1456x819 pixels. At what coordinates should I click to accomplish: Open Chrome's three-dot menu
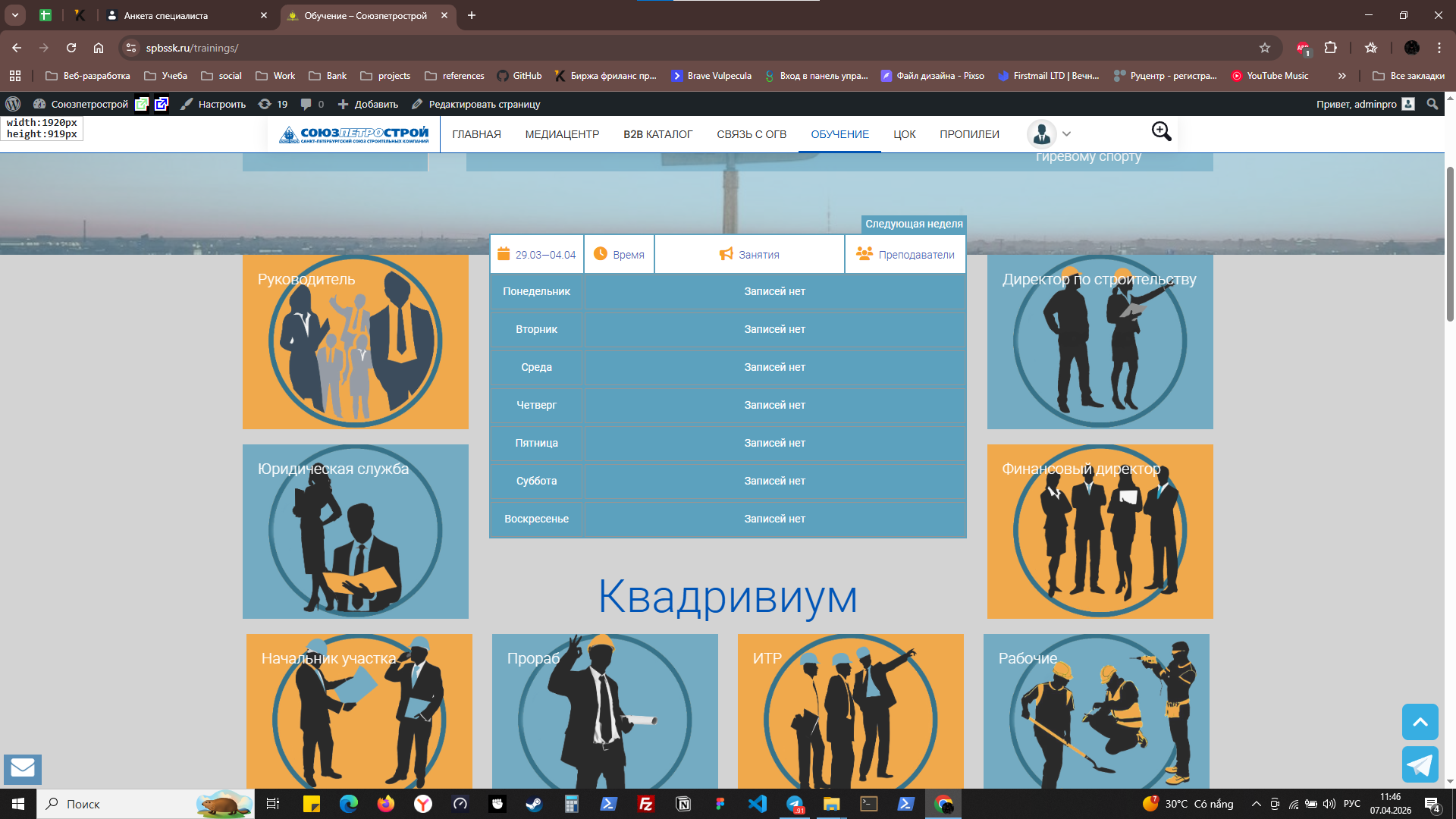[1439, 48]
